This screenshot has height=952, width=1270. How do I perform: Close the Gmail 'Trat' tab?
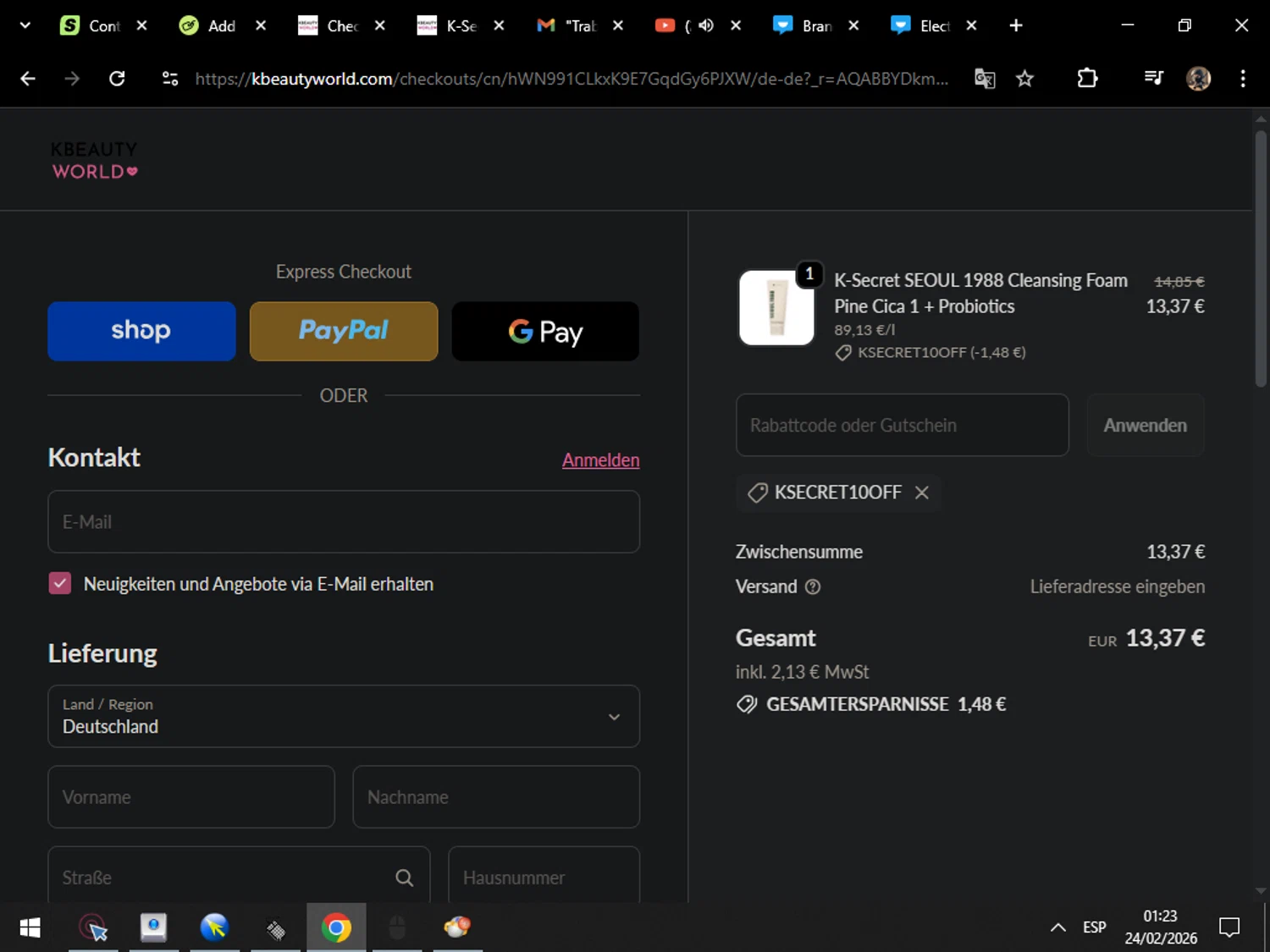(618, 25)
